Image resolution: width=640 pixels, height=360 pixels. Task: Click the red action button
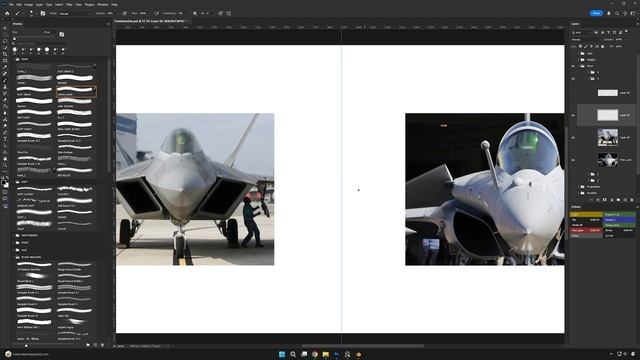tap(586, 230)
